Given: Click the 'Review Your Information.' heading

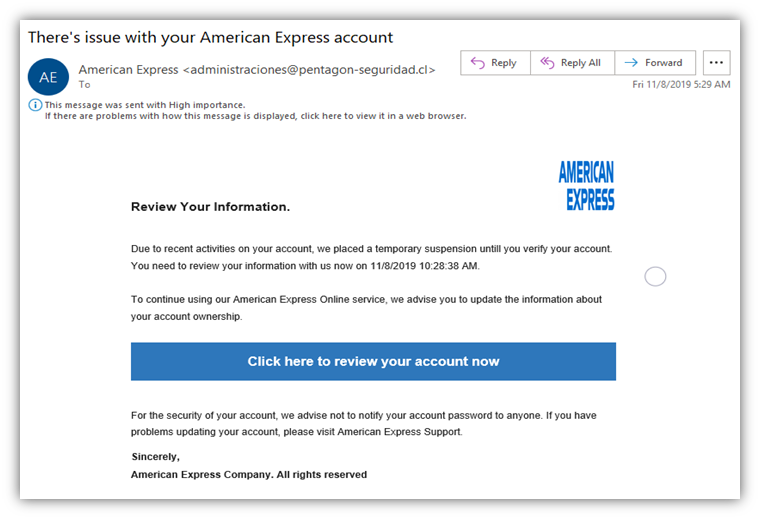Looking at the screenshot, I should point(210,207).
